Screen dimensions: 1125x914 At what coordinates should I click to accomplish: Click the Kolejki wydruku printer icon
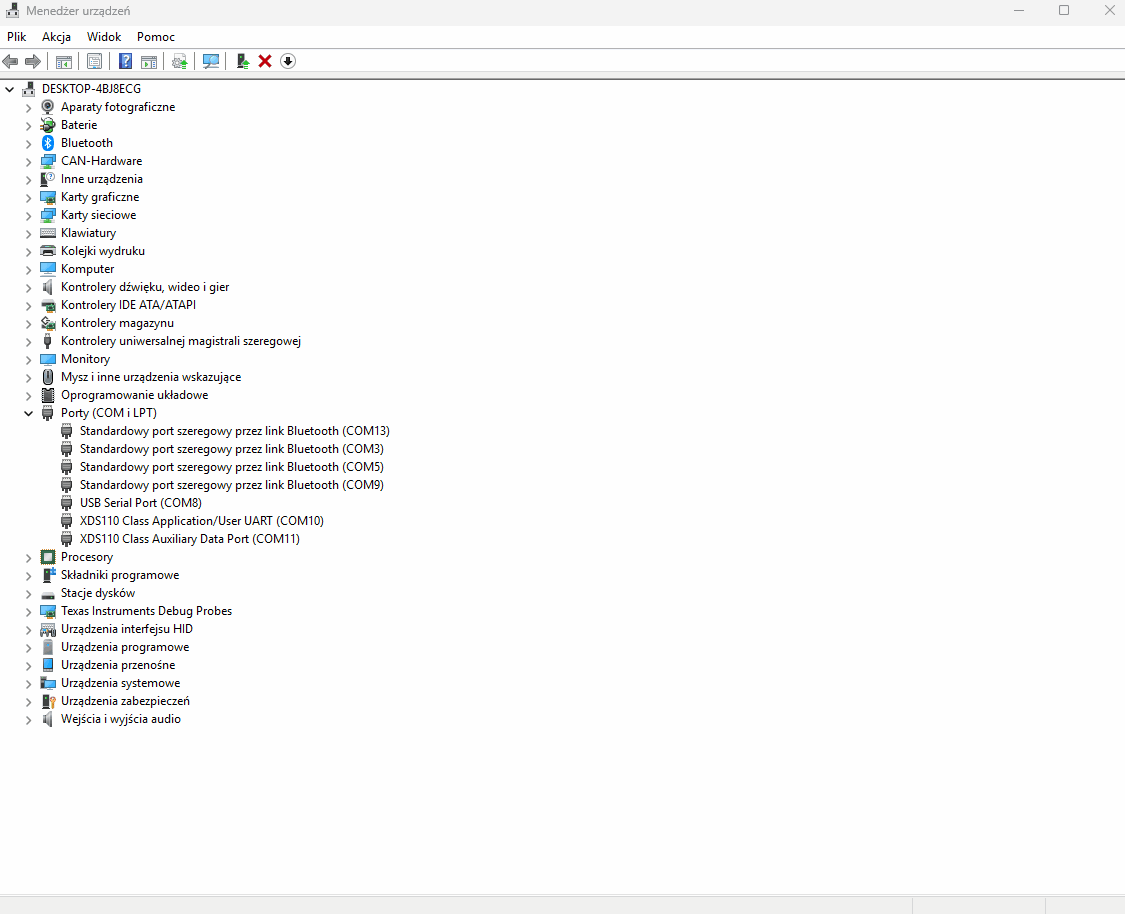tap(47, 251)
